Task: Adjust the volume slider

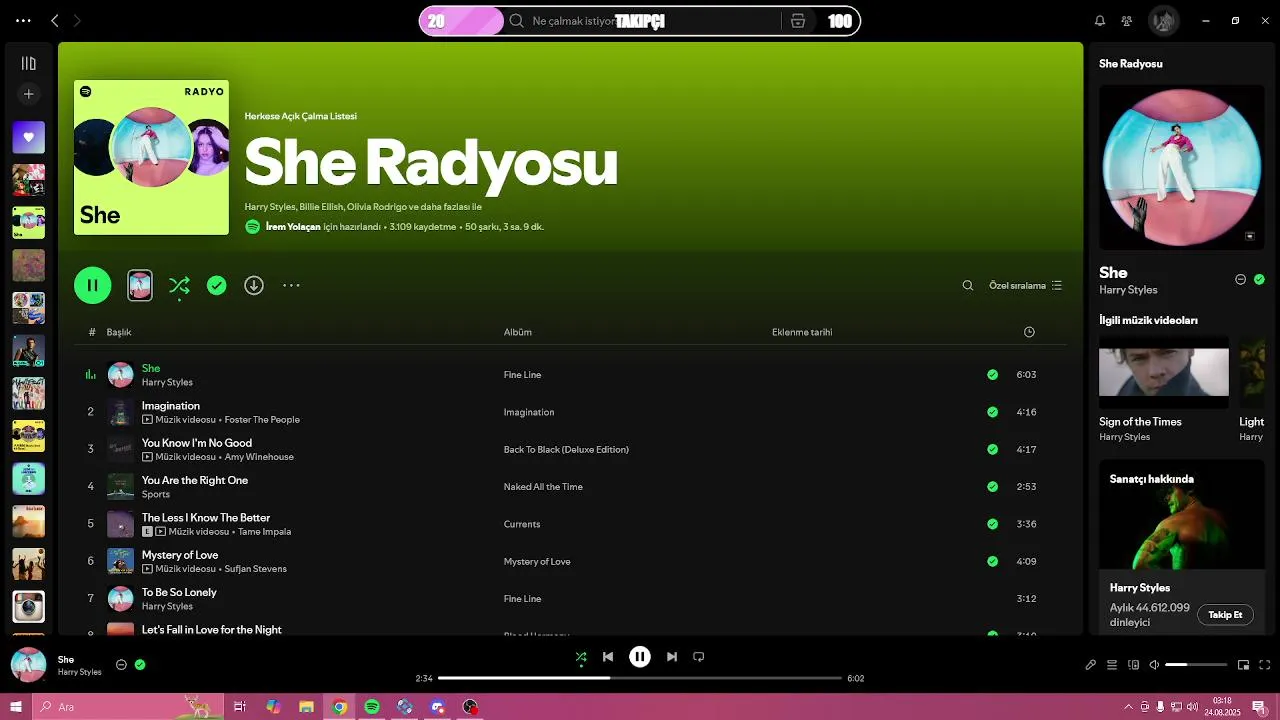Action: pos(1196,665)
